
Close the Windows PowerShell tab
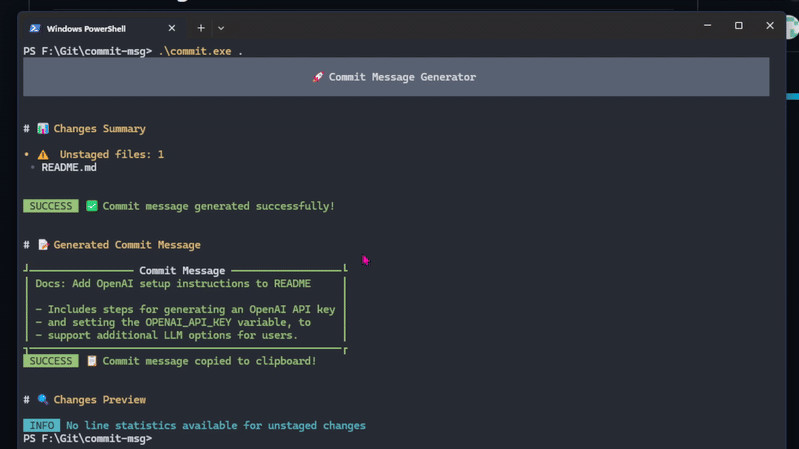pos(172,29)
